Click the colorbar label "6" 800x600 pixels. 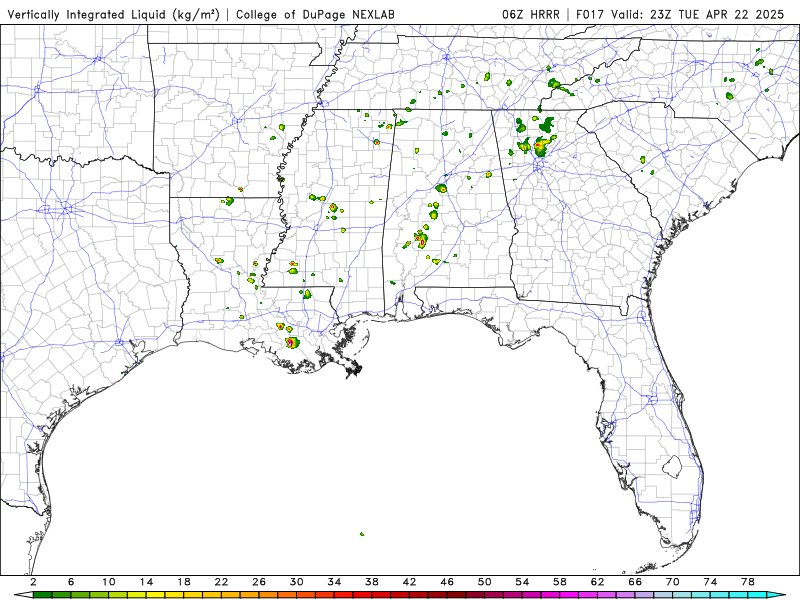(71, 582)
